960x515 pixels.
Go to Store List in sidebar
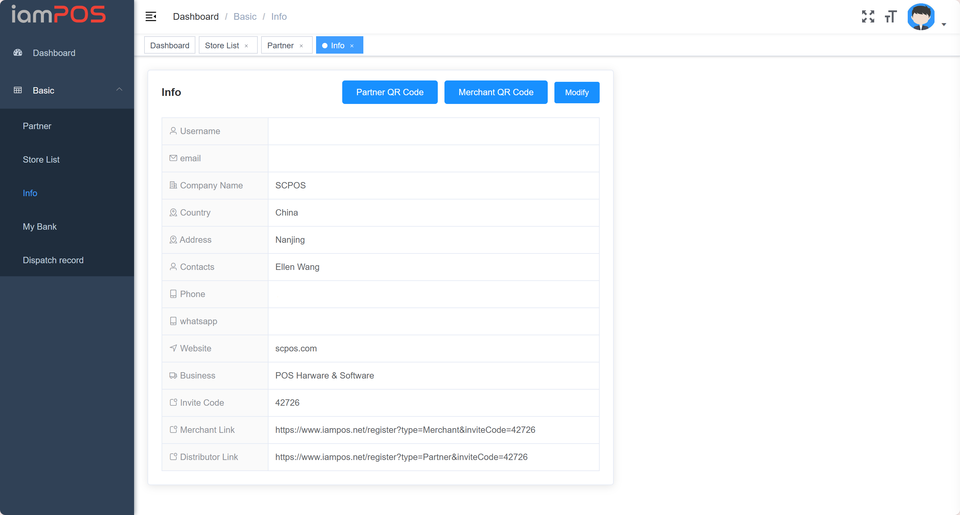[41, 160]
